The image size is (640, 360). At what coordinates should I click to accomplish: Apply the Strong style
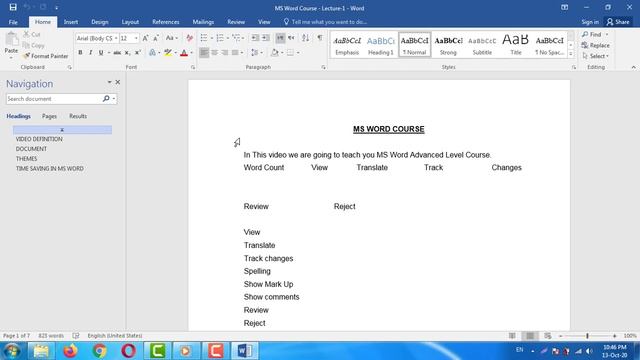click(x=448, y=45)
